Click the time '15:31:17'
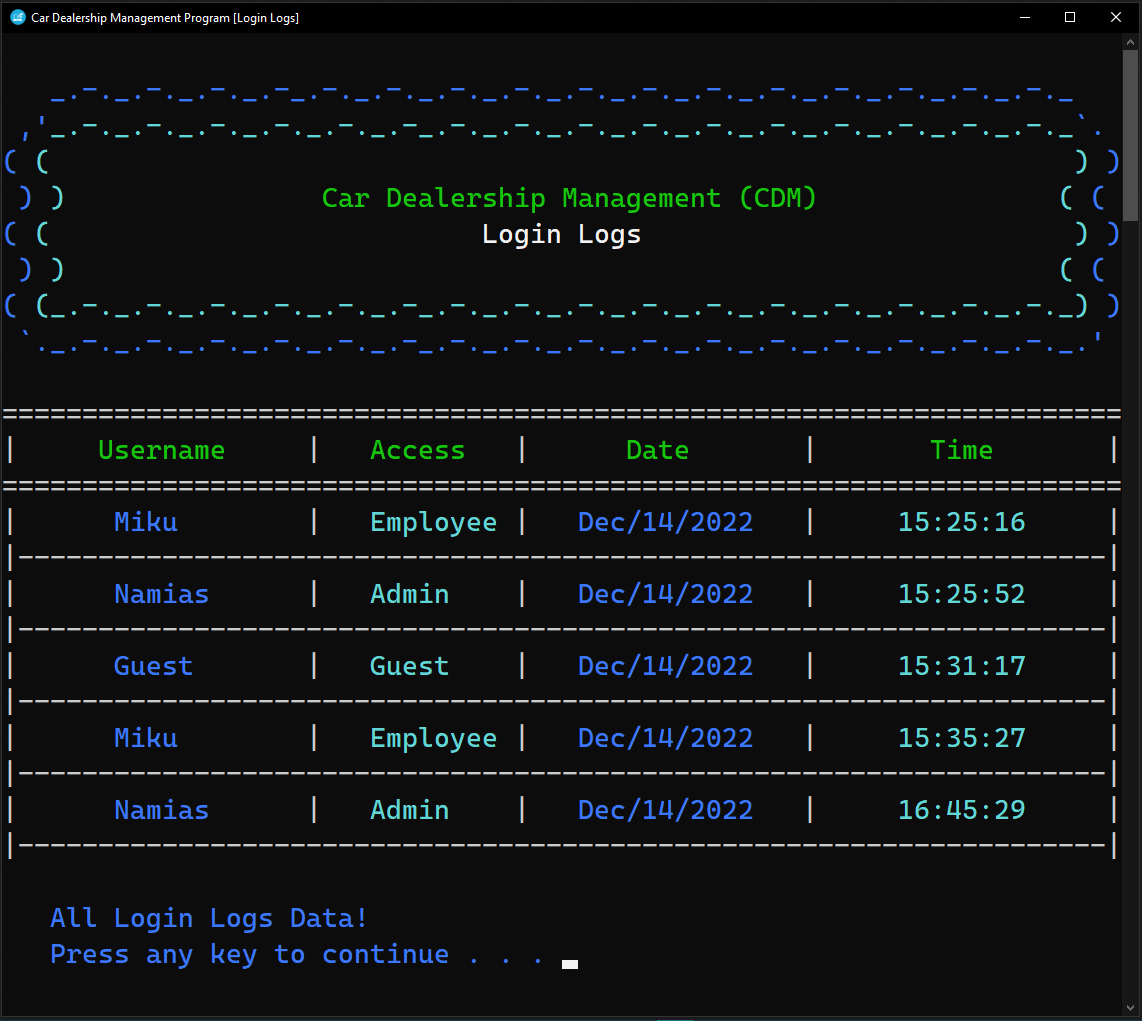This screenshot has height=1021, width=1142. pyautogui.click(x=961, y=666)
